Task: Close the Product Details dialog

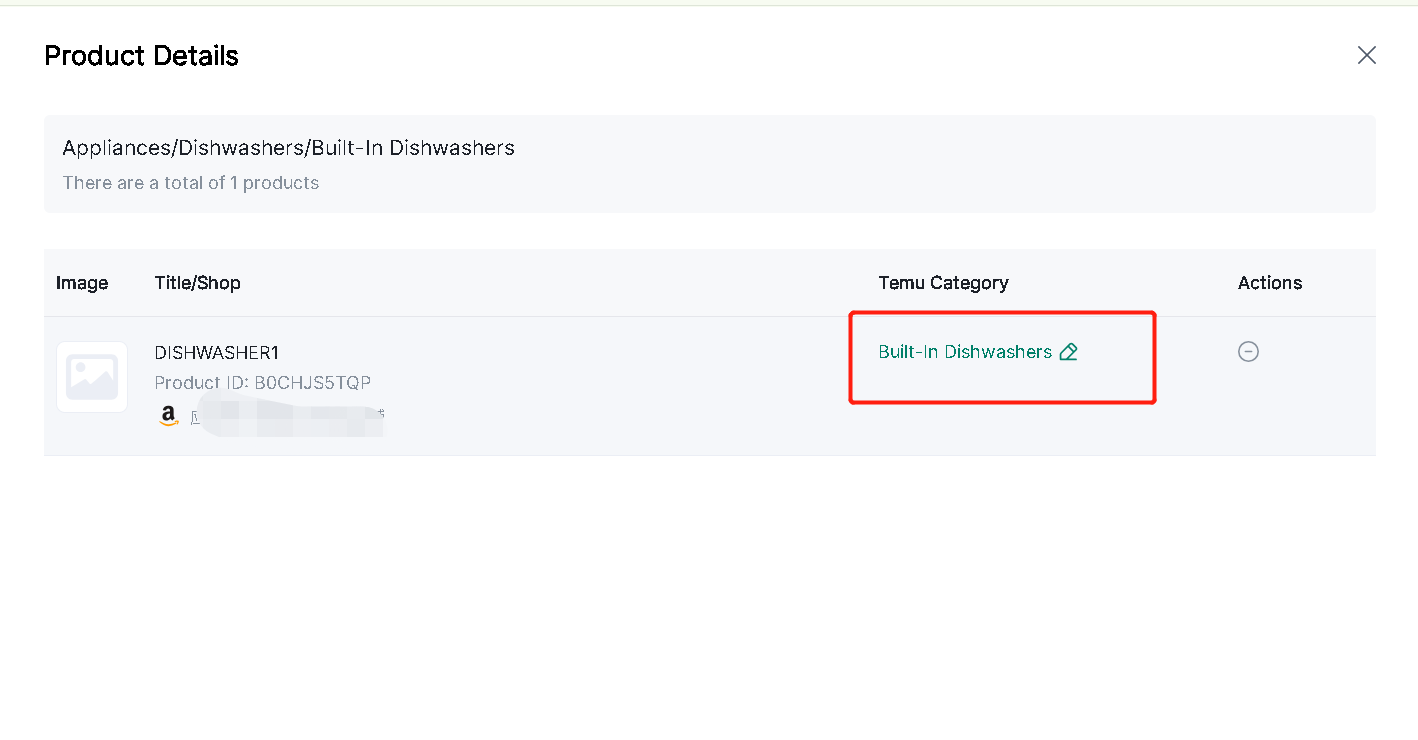Action: [1367, 55]
